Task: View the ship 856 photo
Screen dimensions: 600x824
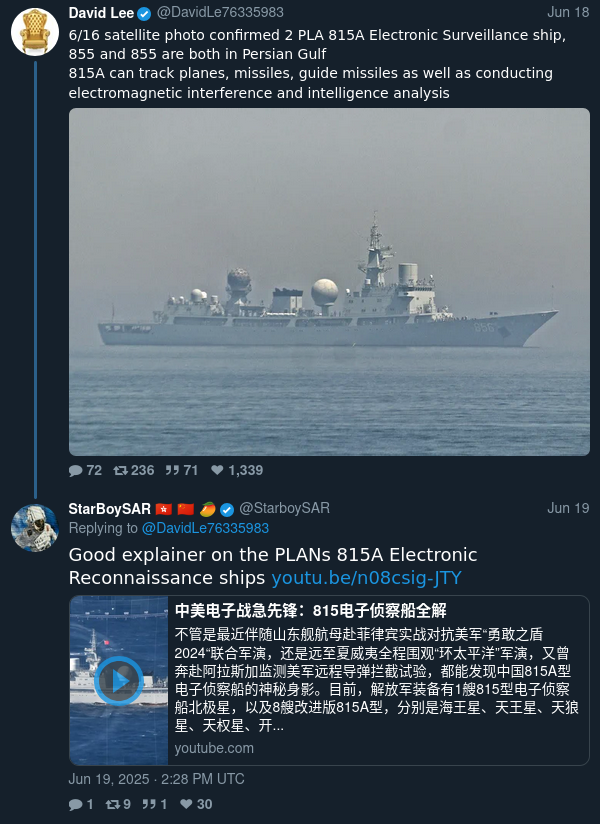Action: (329, 282)
